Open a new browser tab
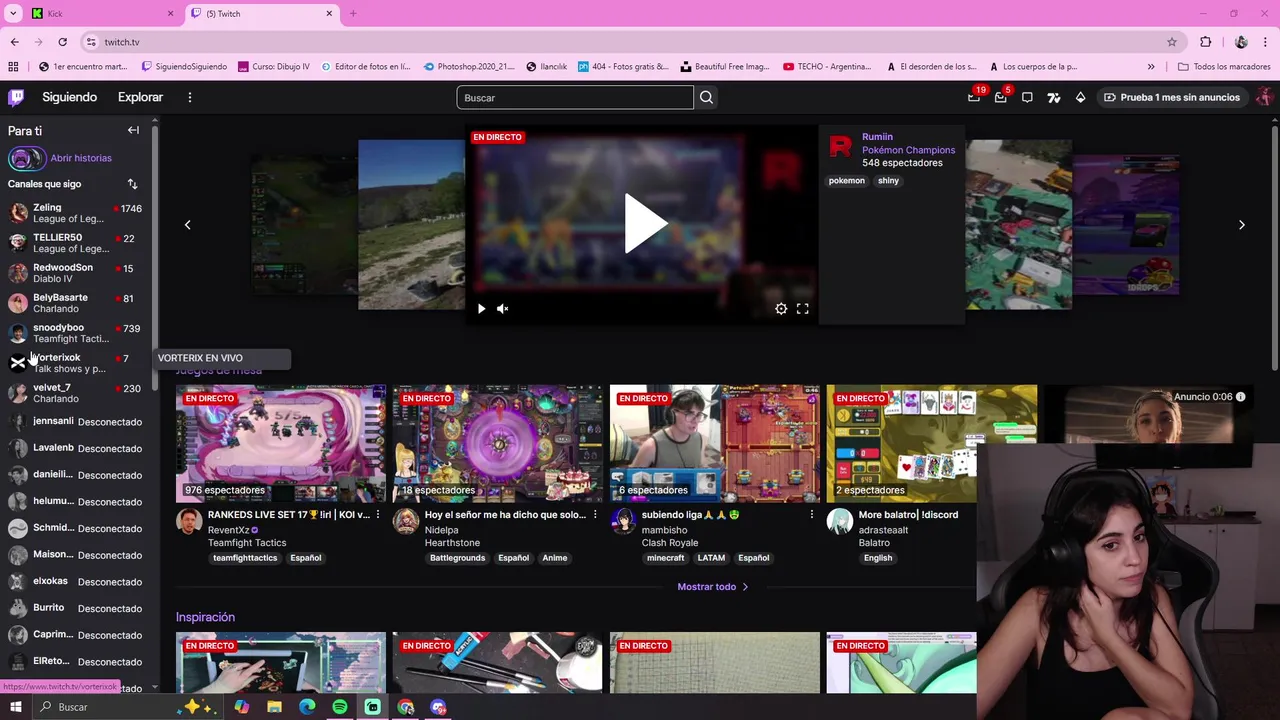This screenshot has height=720, width=1280. point(353,14)
